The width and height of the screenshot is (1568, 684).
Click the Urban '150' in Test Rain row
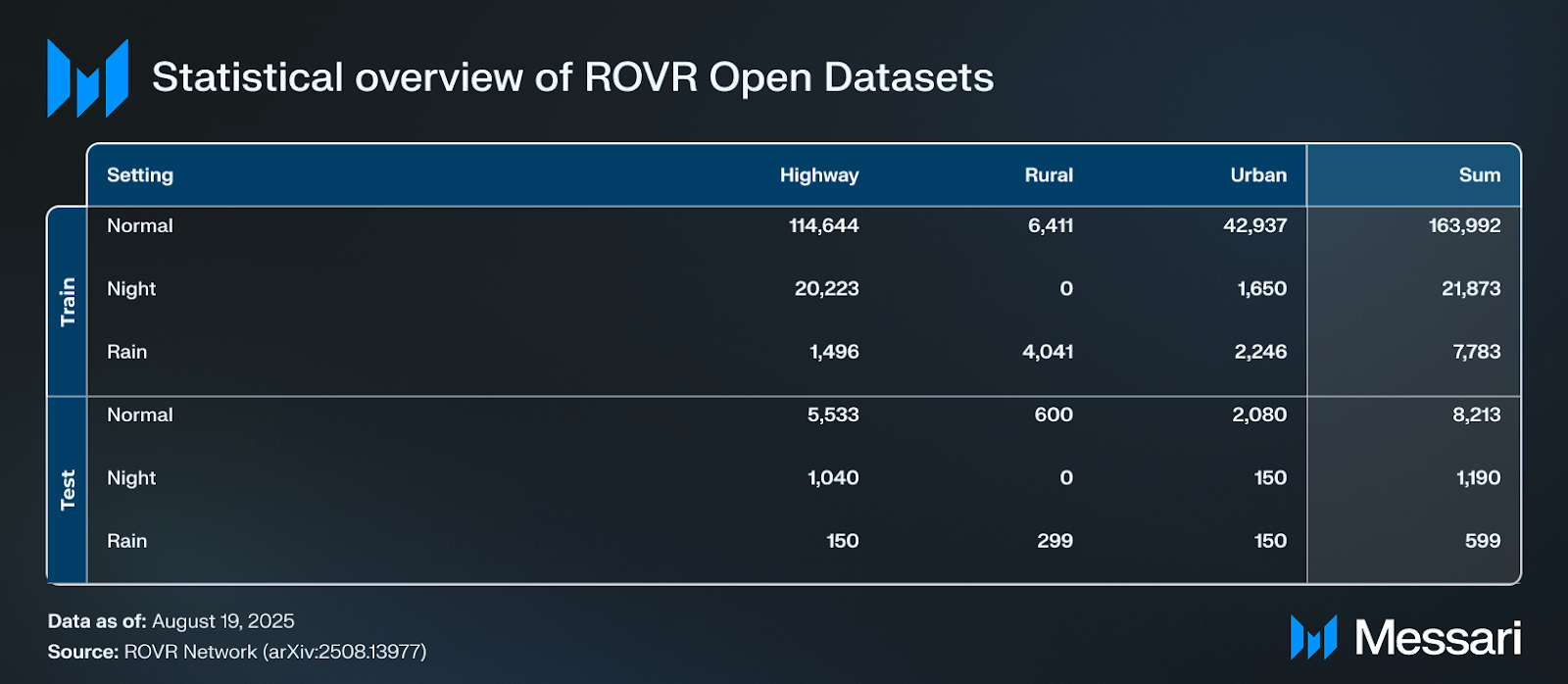point(1270,541)
